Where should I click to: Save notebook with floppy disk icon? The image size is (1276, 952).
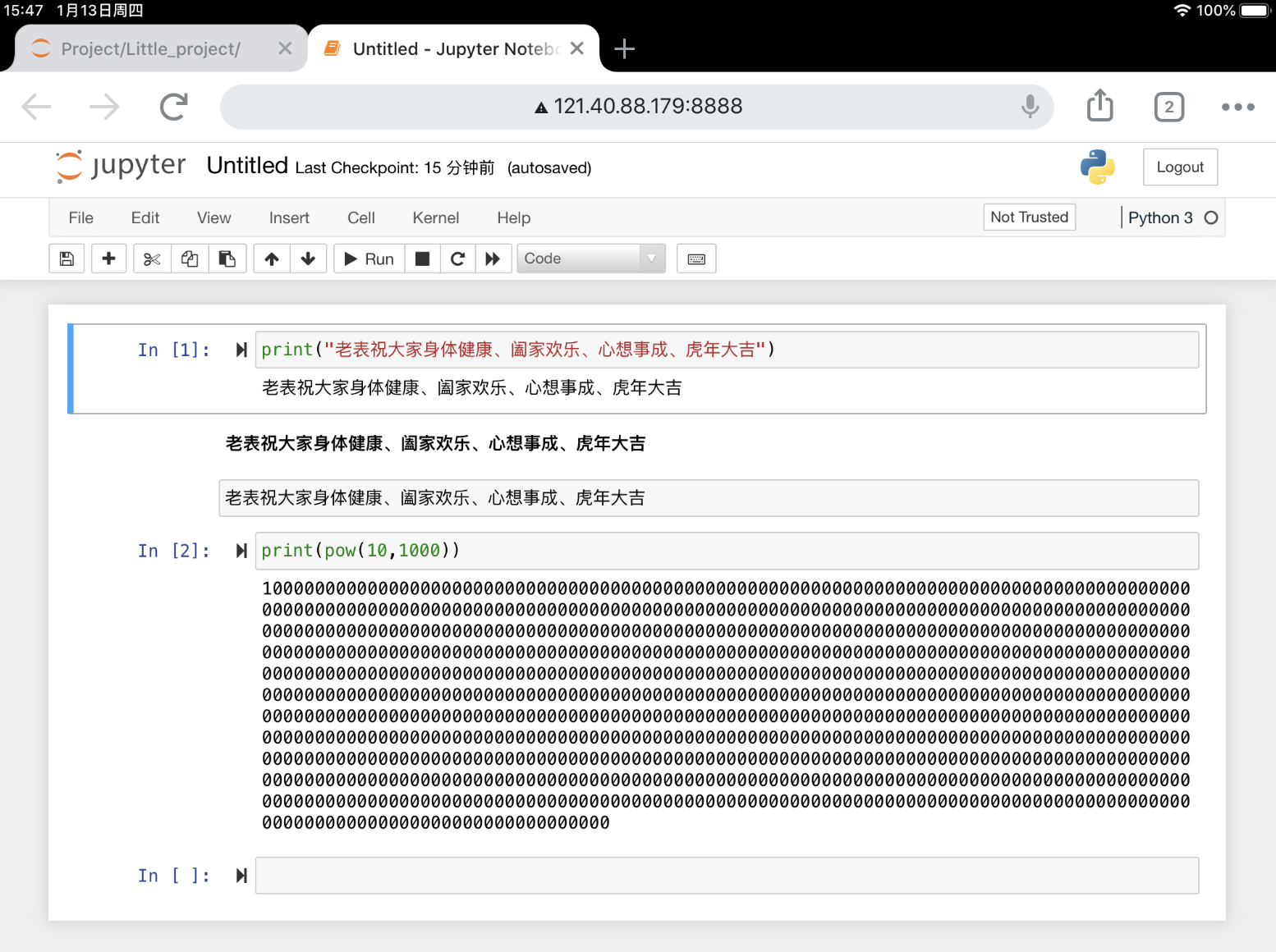[67, 259]
